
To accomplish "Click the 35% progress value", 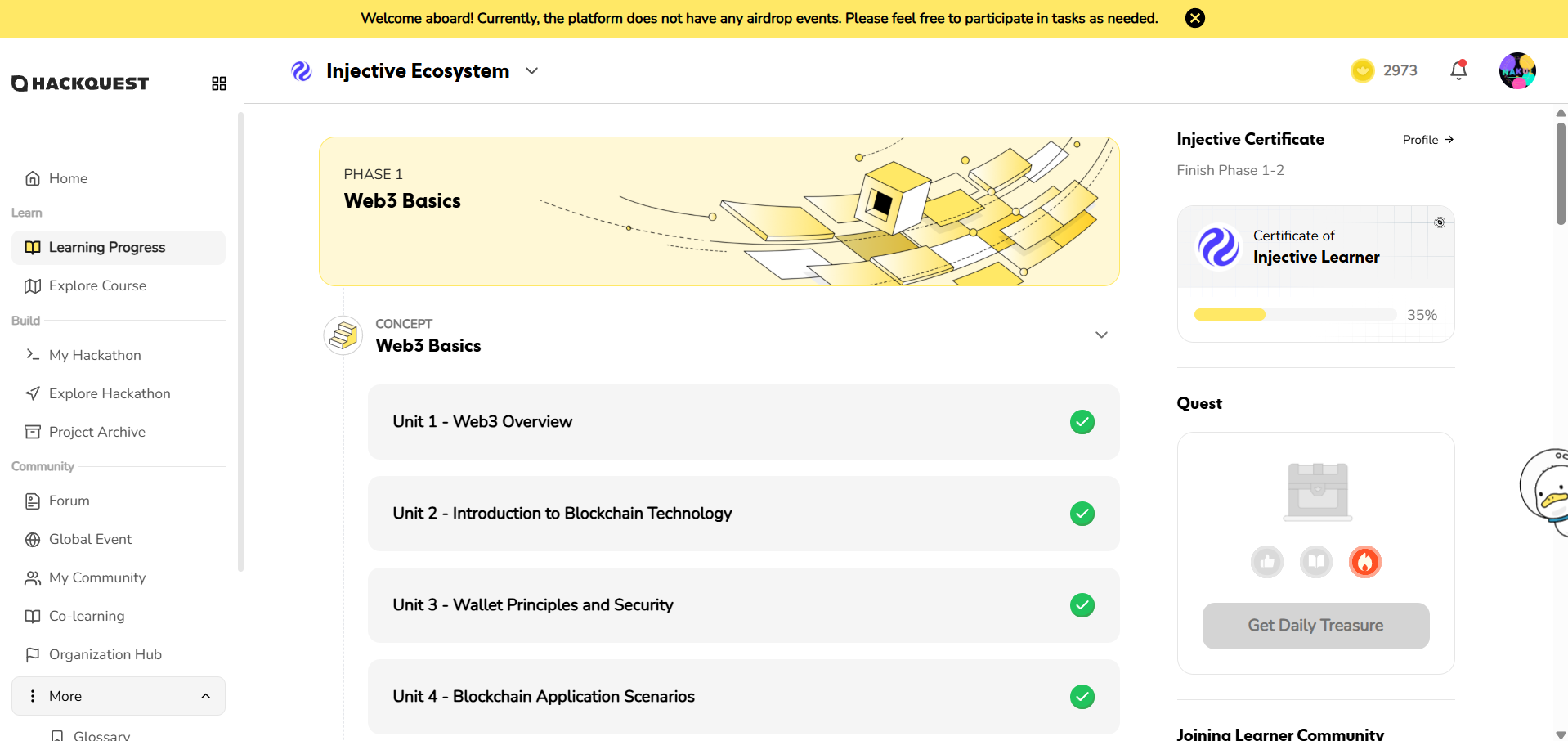I will coord(1422,315).
